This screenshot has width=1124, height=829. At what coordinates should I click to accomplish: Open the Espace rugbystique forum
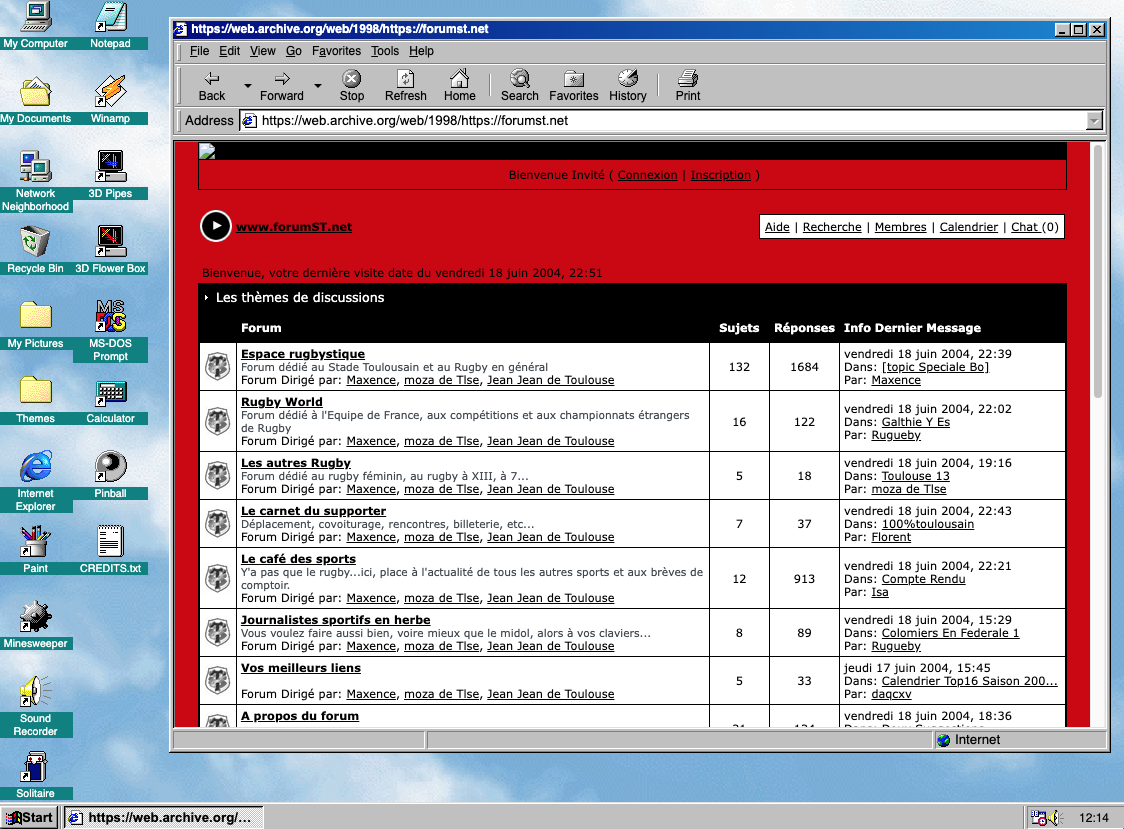(303, 354)
